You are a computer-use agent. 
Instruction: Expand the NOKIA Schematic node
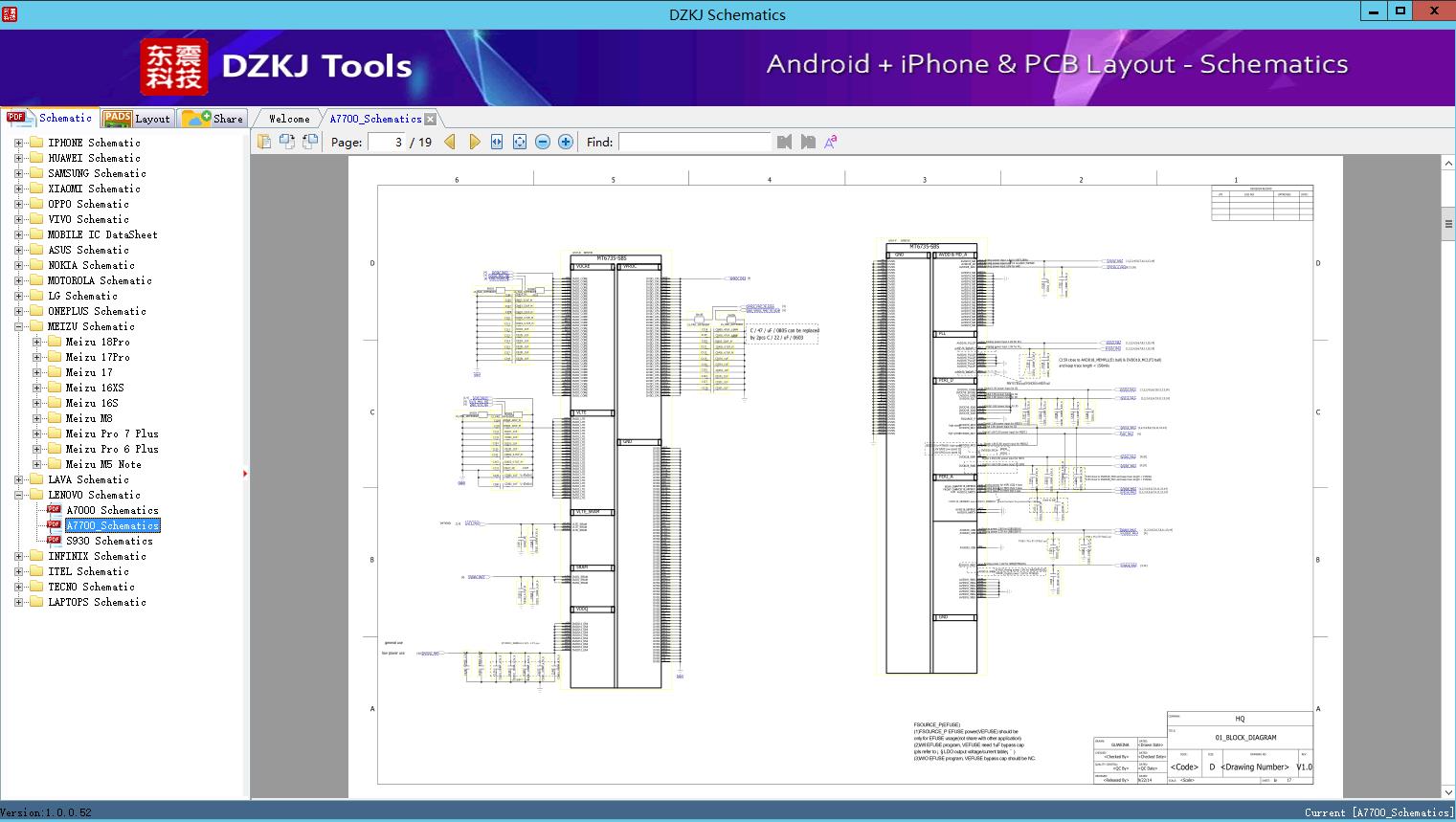click(18, 265)
